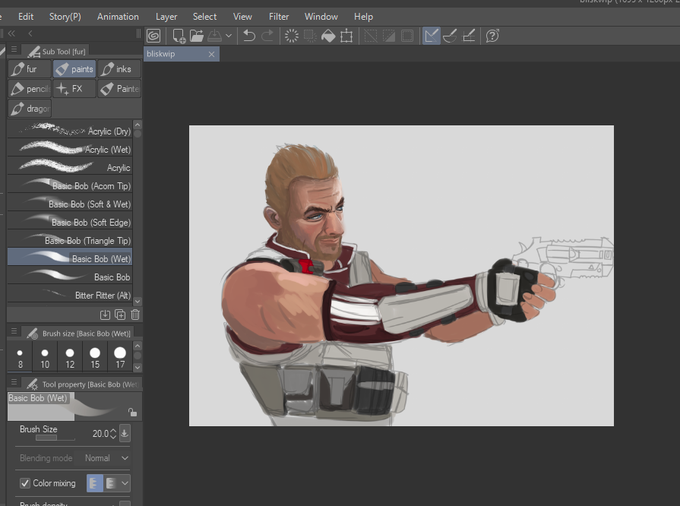Image resolution: width=680 pixels, height=506 pixels.
Task: Click the Redo arrow
Action: click(267, 36)
